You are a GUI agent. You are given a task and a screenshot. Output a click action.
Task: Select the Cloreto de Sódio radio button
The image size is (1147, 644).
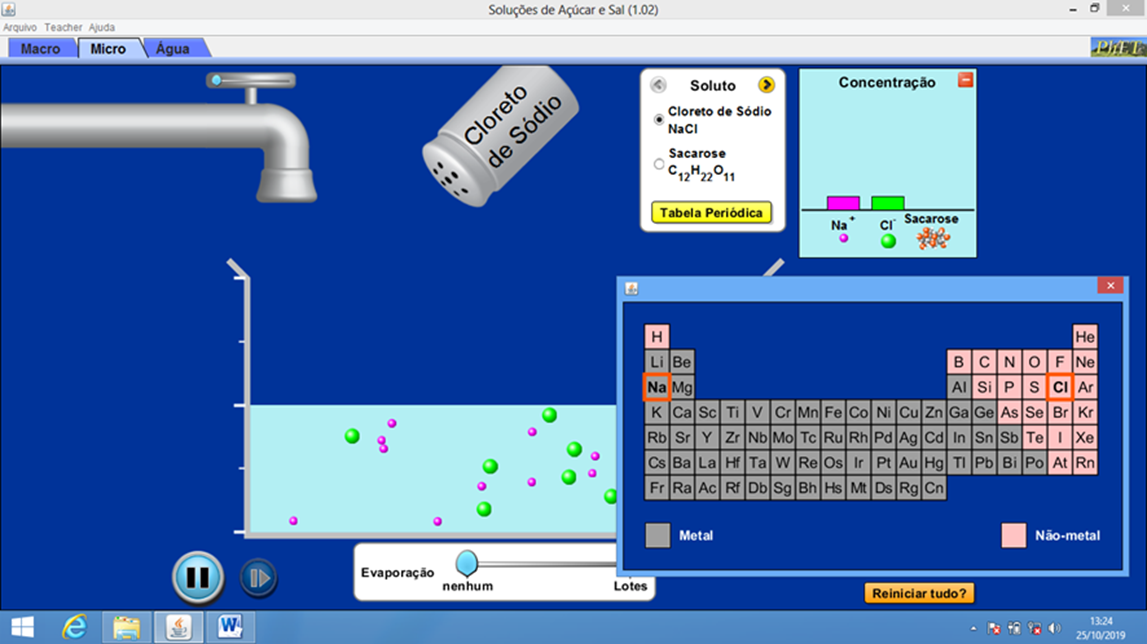pos(659,120)
